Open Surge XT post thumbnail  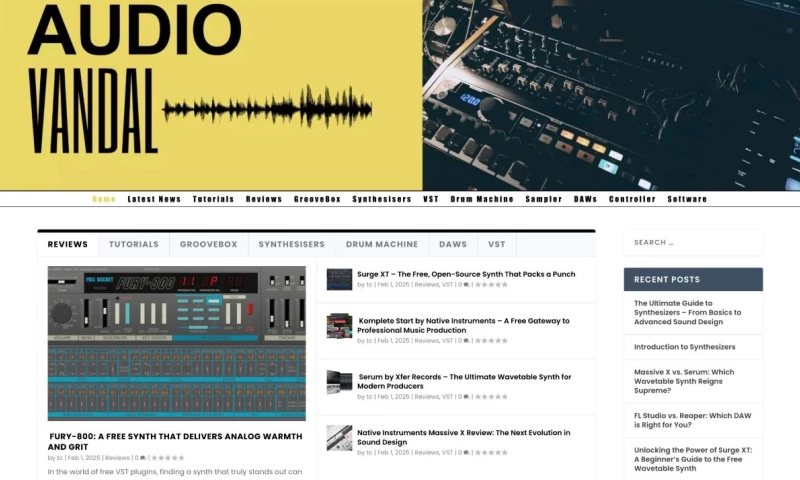point(339,280)
